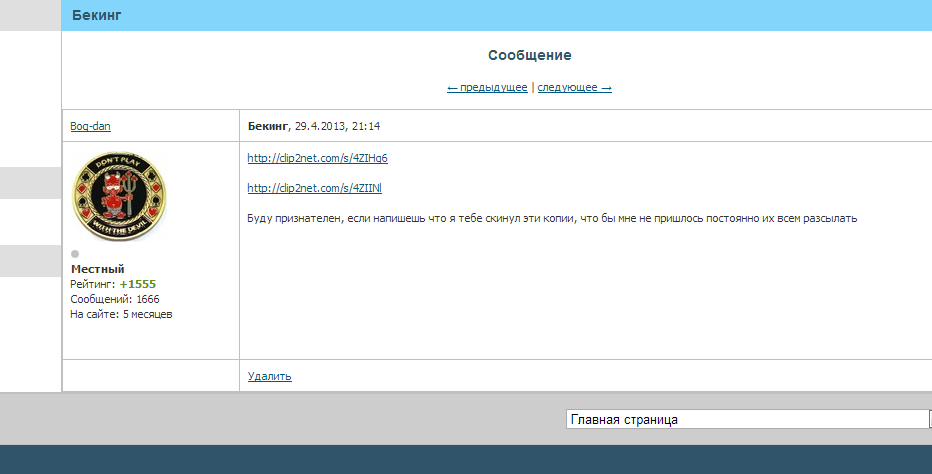Viewport: 932px width, 474px height.
Task: Open clip2net link ending 4ZIHq6
Action: coord(317,158)
